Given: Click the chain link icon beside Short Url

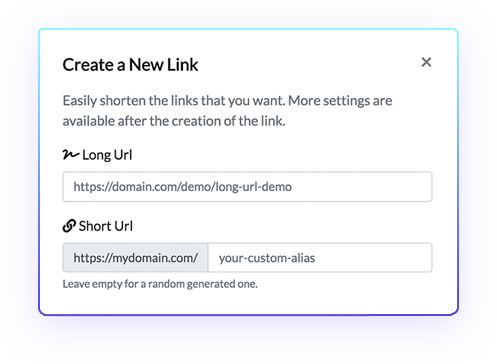Looking at the screenshot, I should [69, 226].
